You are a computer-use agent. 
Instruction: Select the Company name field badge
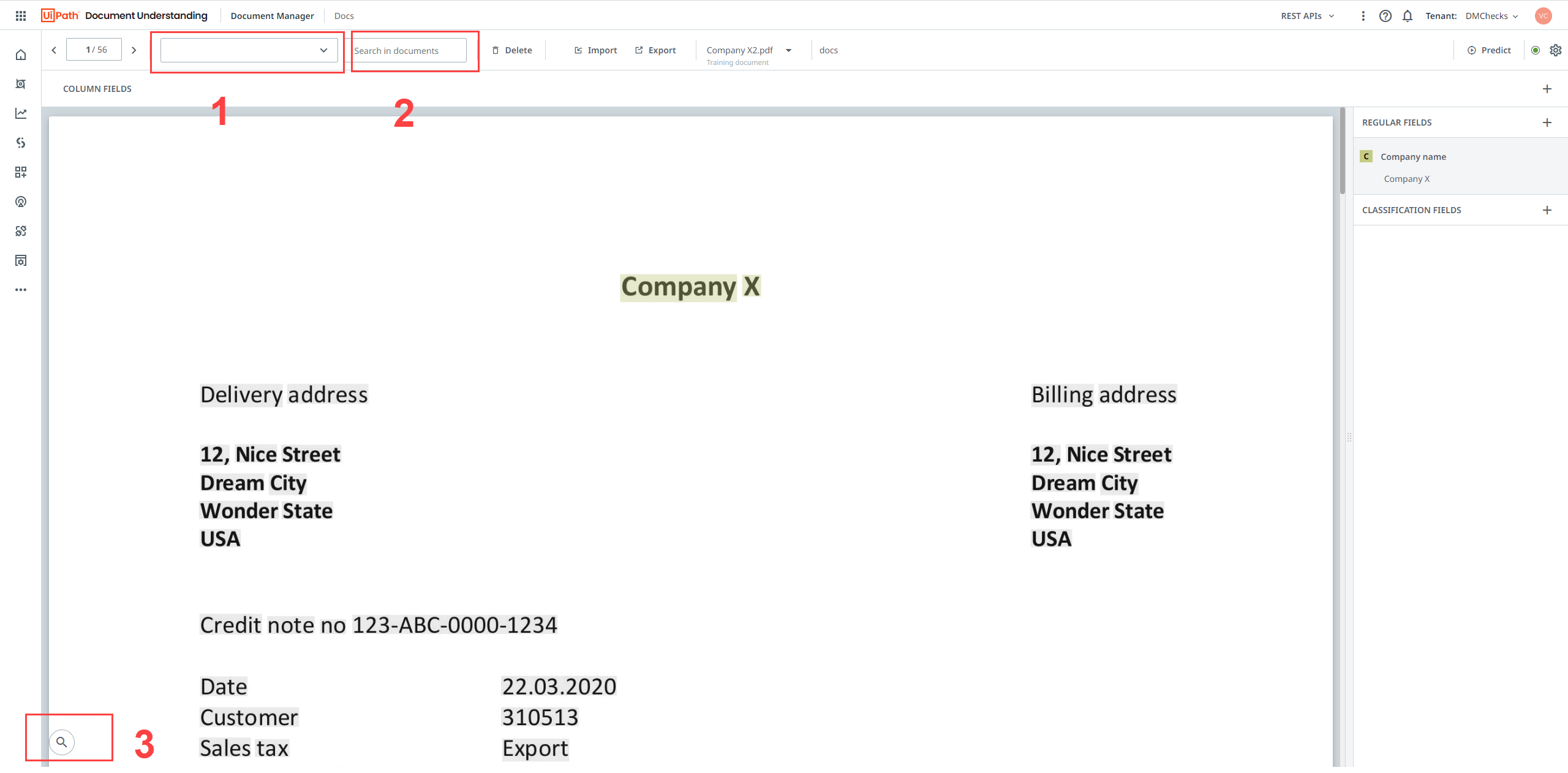[1366, 156]
